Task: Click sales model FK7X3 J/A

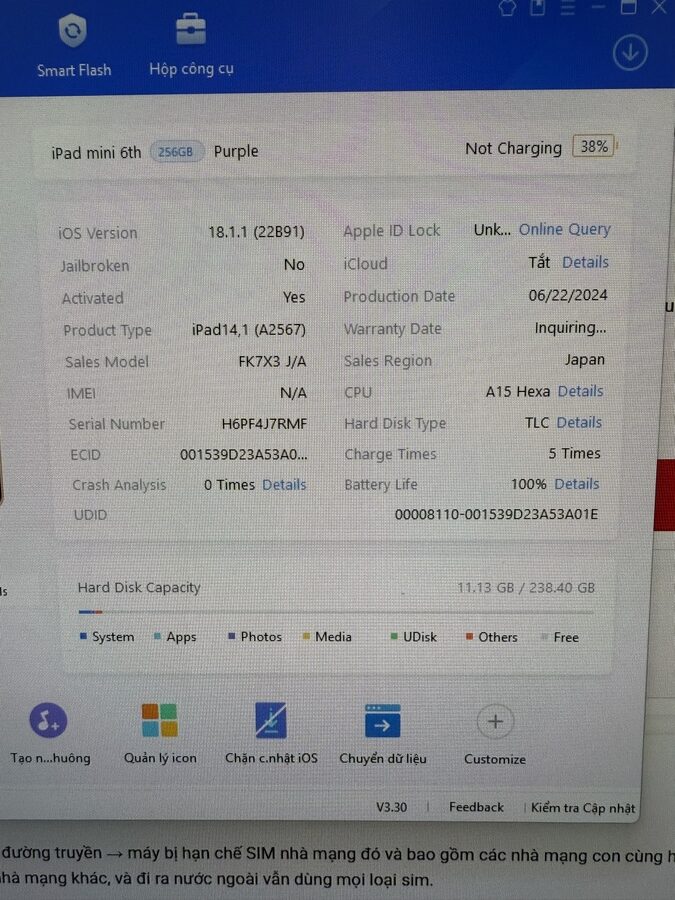Action: click(x=272, y=362)
